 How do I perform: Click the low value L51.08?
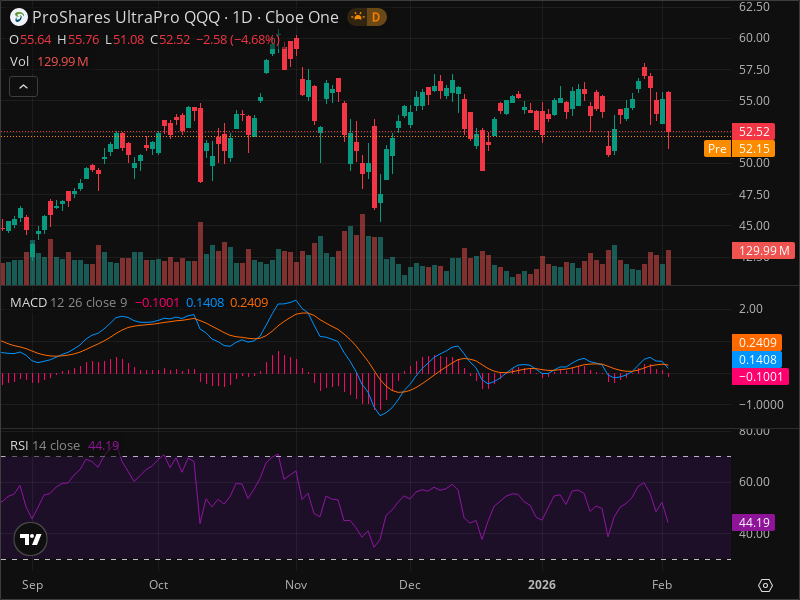click(x=124, y=40)
